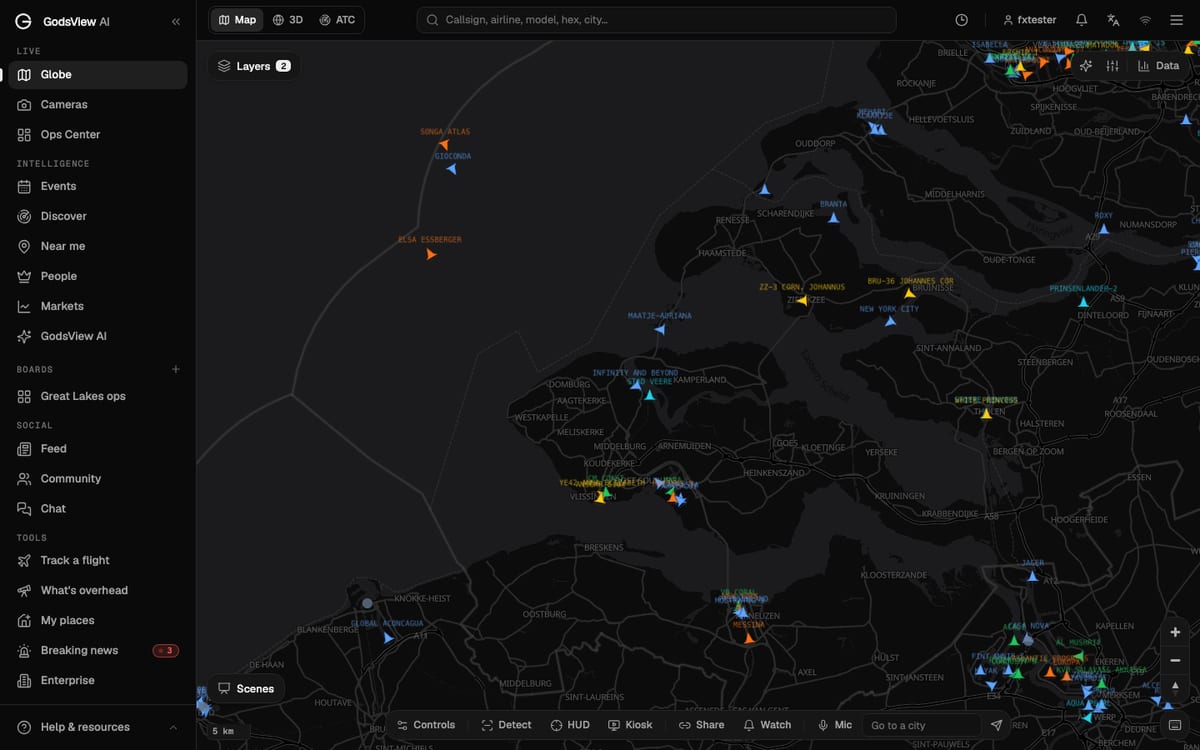Add a new board with plus icon
1200x750 pixels.
176,369
